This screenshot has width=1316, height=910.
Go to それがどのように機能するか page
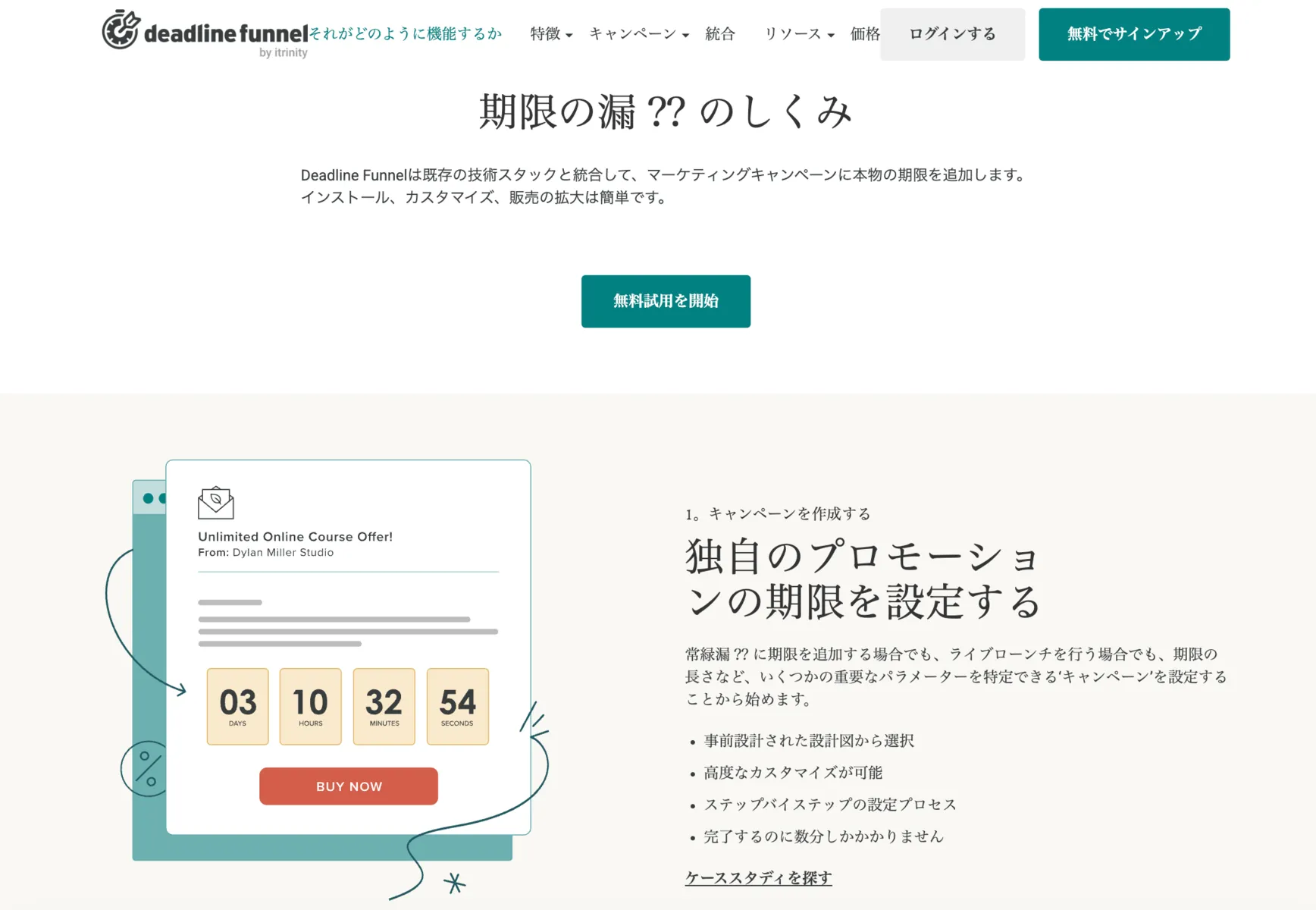[406, 34]
